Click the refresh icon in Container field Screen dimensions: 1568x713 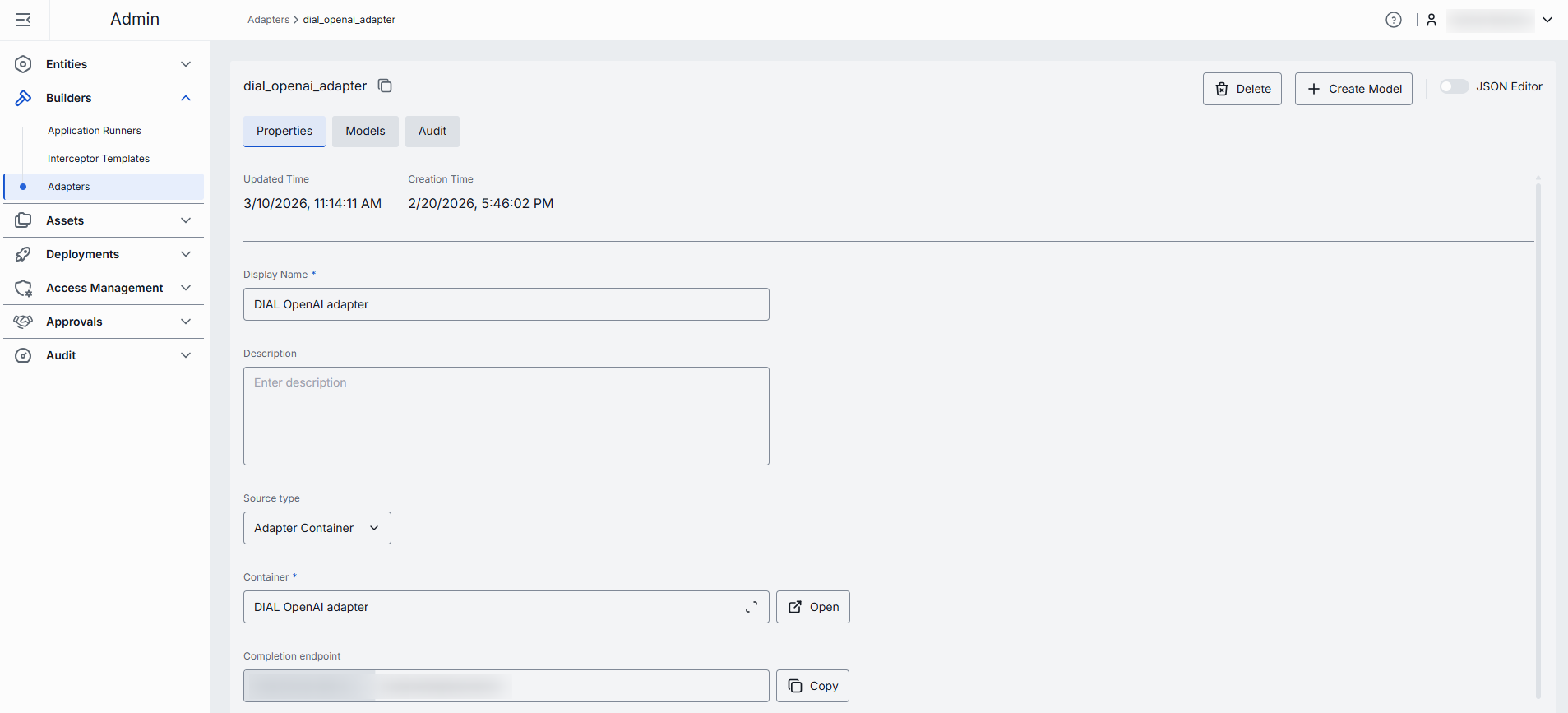[751, 607]
